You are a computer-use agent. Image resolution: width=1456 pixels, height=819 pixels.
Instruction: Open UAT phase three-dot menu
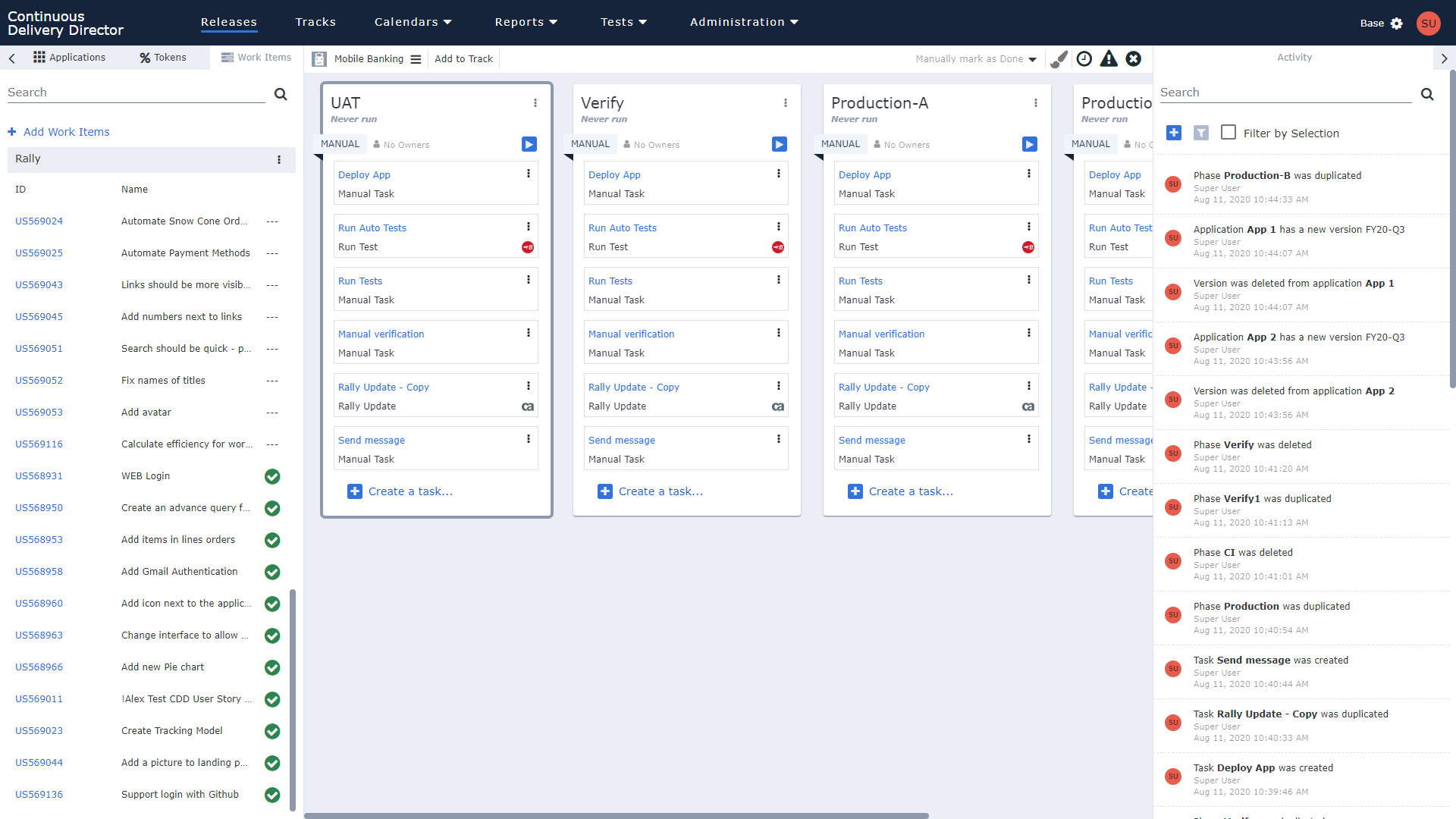click(535, 103)
